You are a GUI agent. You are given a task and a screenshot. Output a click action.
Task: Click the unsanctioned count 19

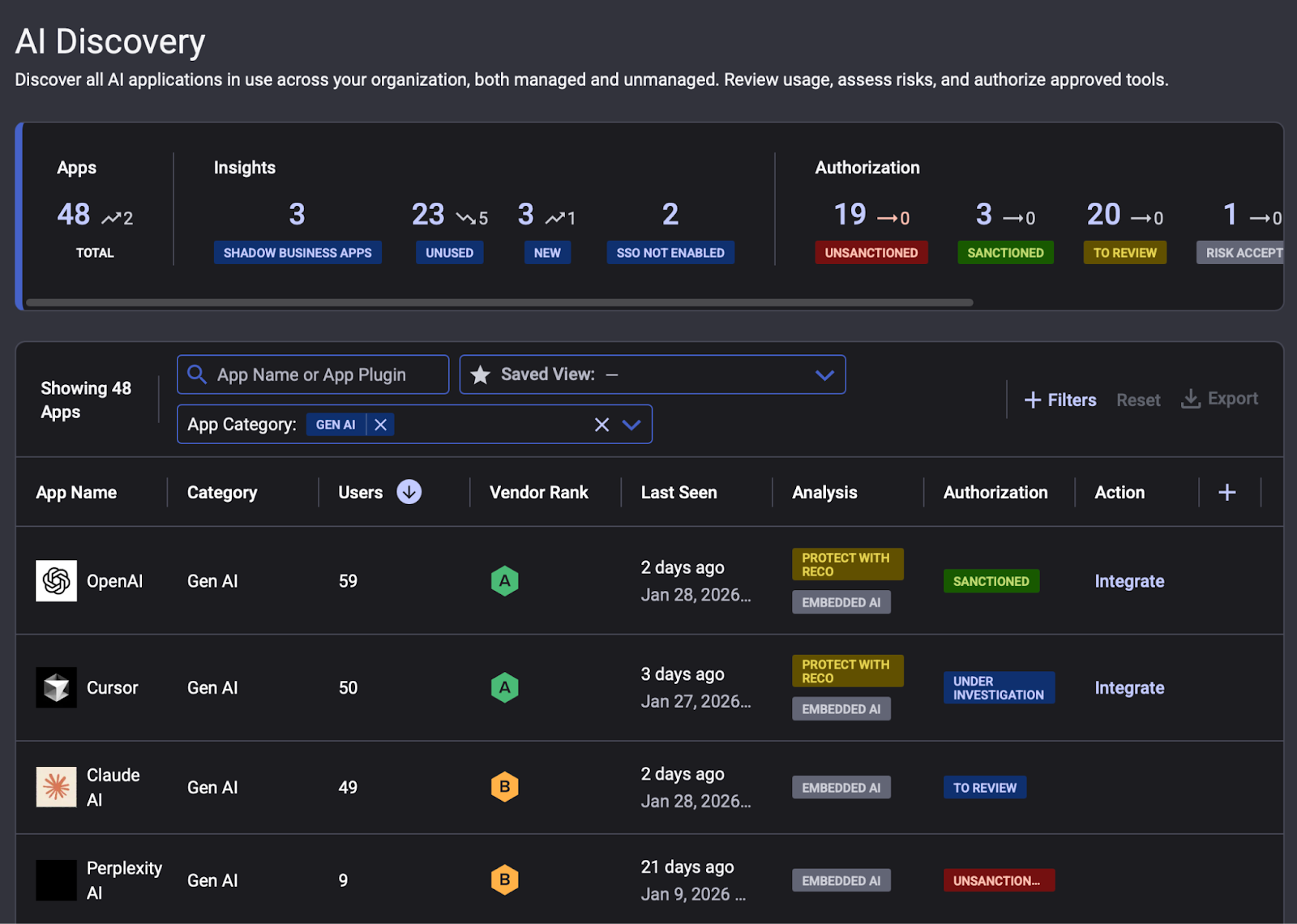[850, 215]
